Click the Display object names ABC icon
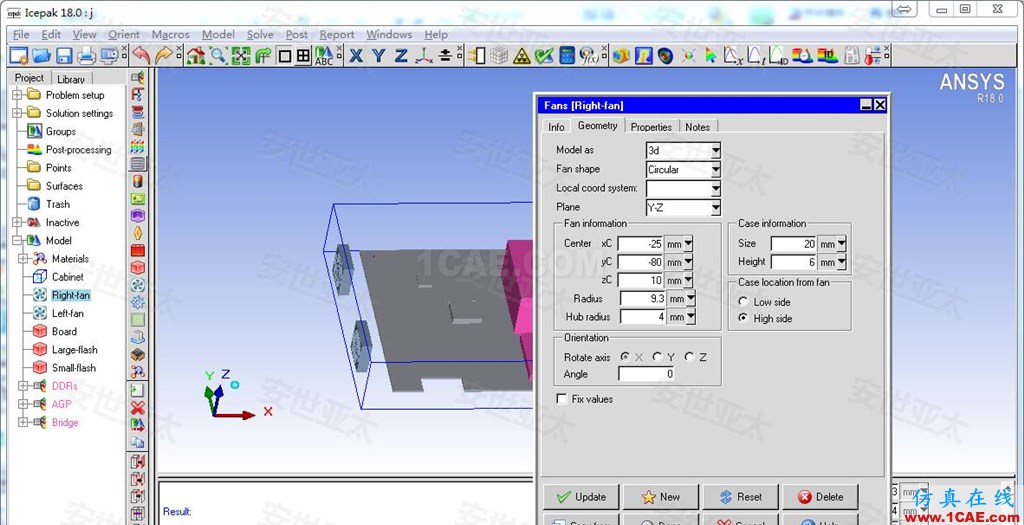This screenshot has height=525, width=1024. coord(324,56)
